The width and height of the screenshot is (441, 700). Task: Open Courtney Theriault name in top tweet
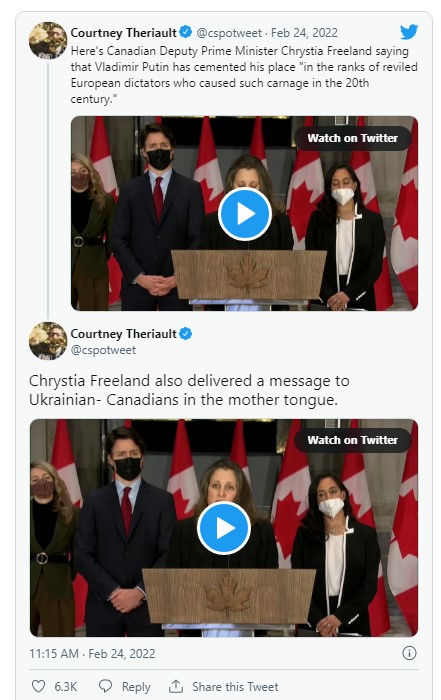pyautogui.click(x=124, y=33)
